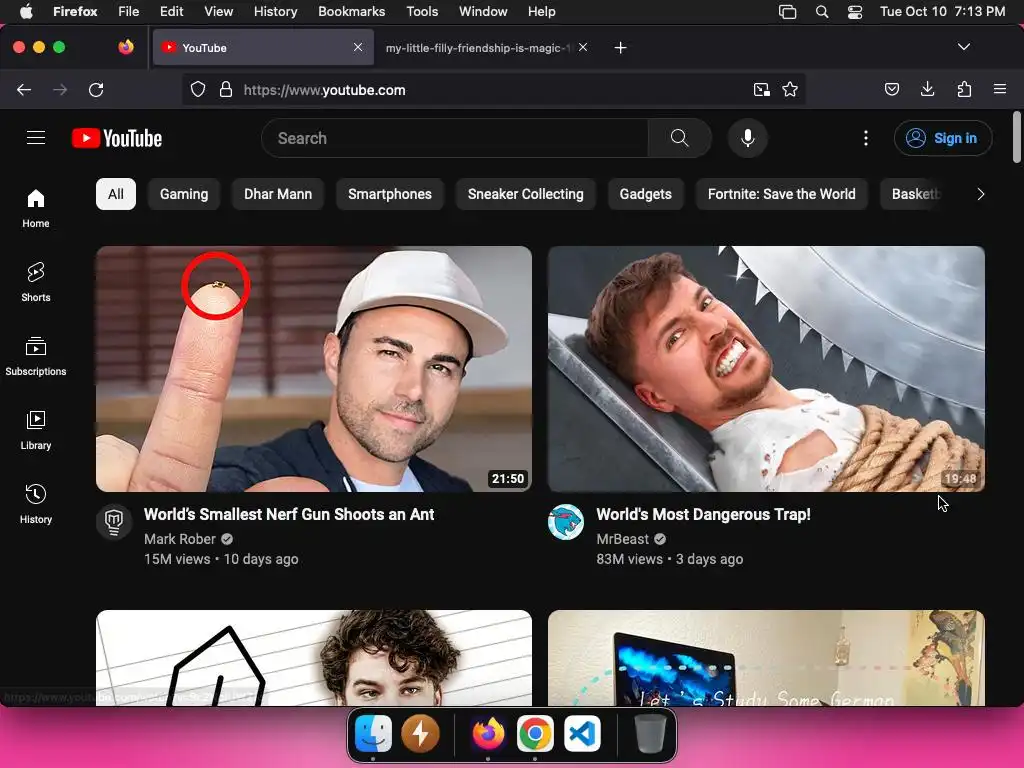
Task: Open World's Most Dangerous Trap! title
Action: coord(703,515)
